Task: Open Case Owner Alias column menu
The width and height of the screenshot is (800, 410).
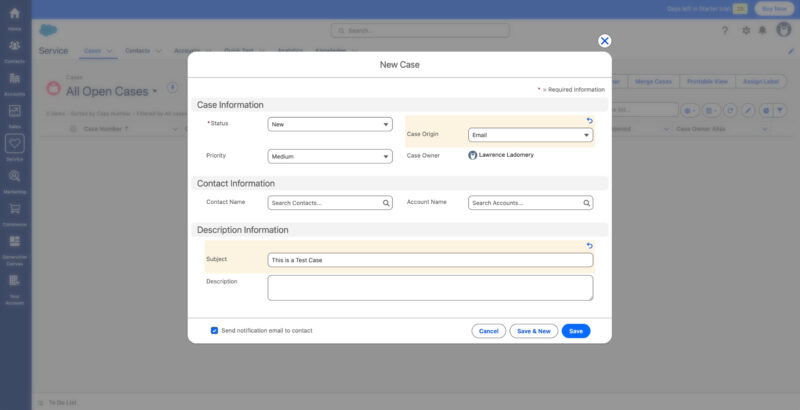Action: (x=764, y=129)
